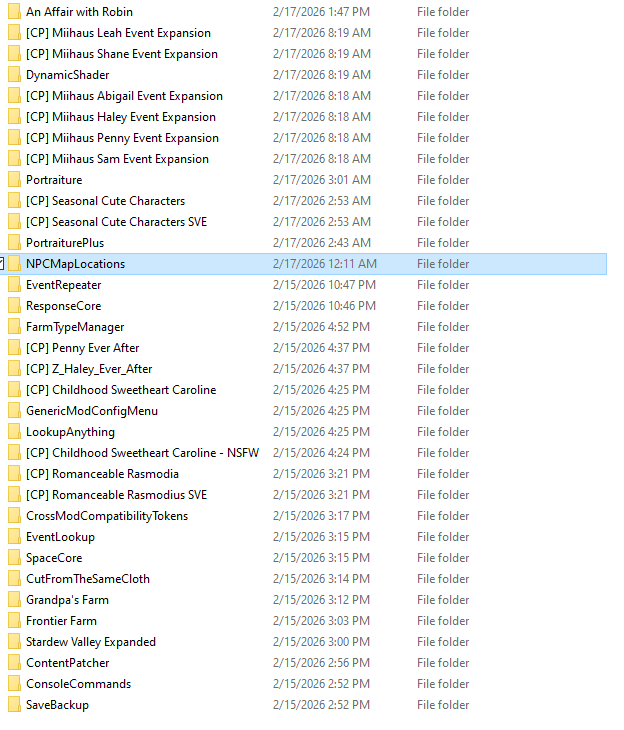The height and width of the screenshot is (730, 624).
Task: Click the date 2/15/2026 3:17 PM
Action: (321, 516)
